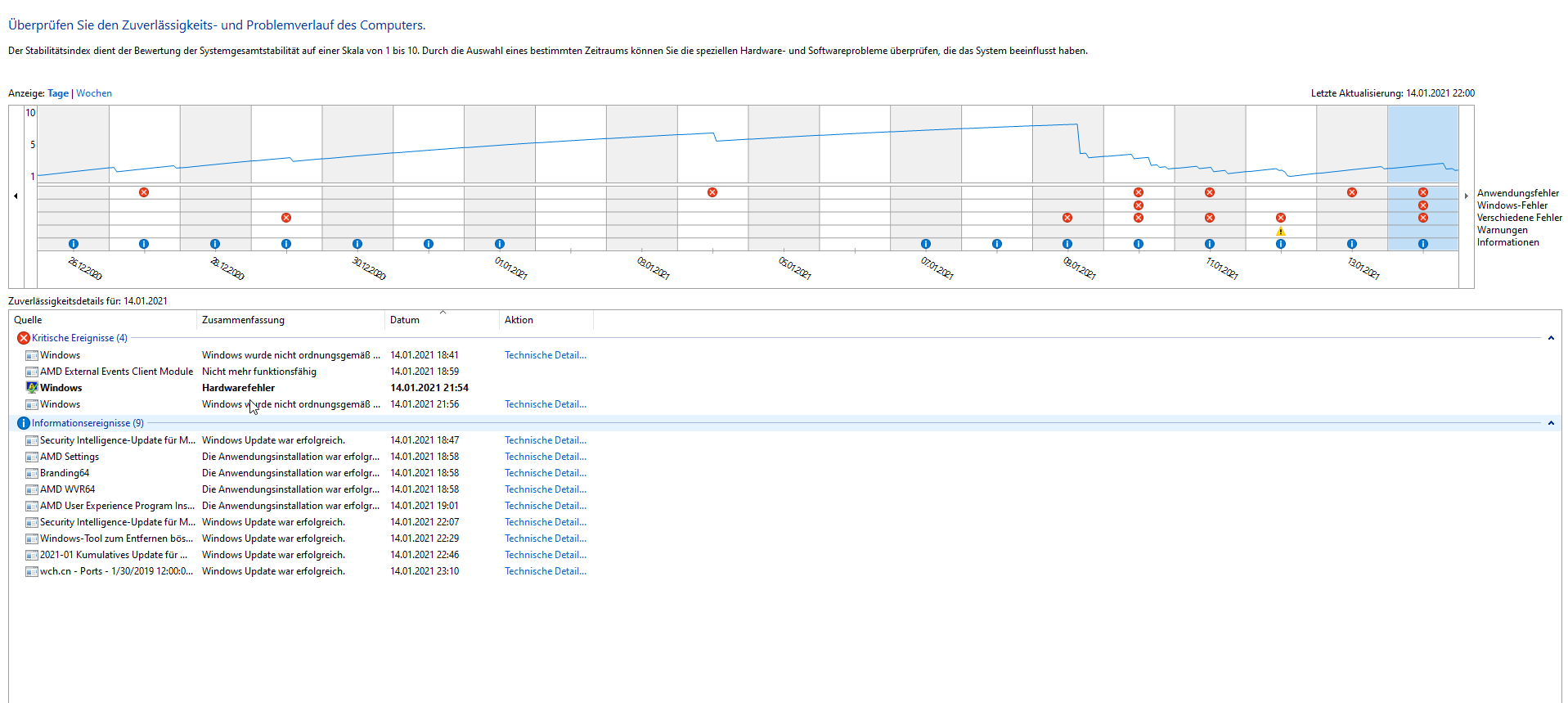Open Technische Details for Windows 18:41 event

(x=546, y=355)
